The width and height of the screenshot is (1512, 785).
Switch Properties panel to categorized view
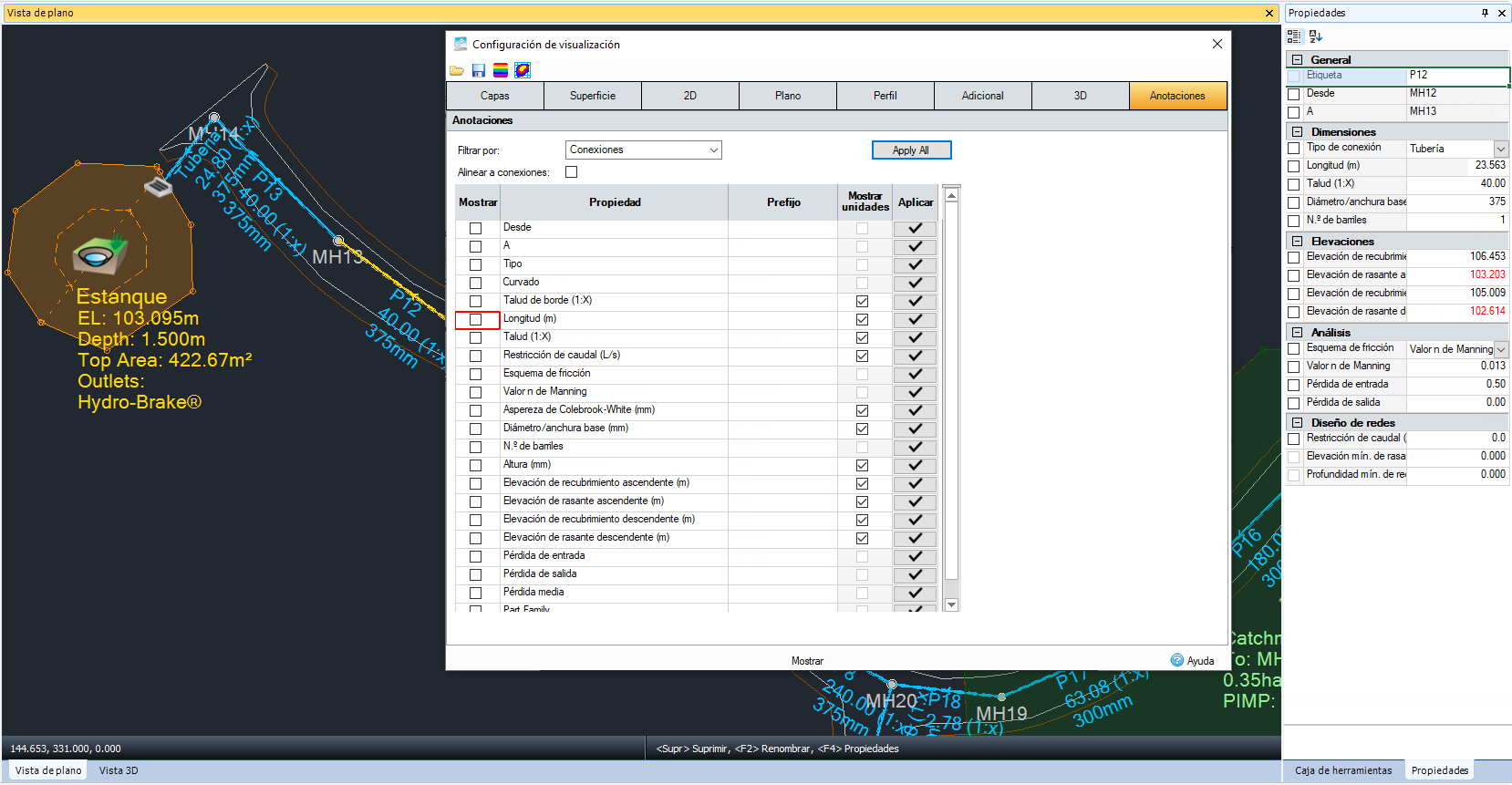pos(1294,36)
